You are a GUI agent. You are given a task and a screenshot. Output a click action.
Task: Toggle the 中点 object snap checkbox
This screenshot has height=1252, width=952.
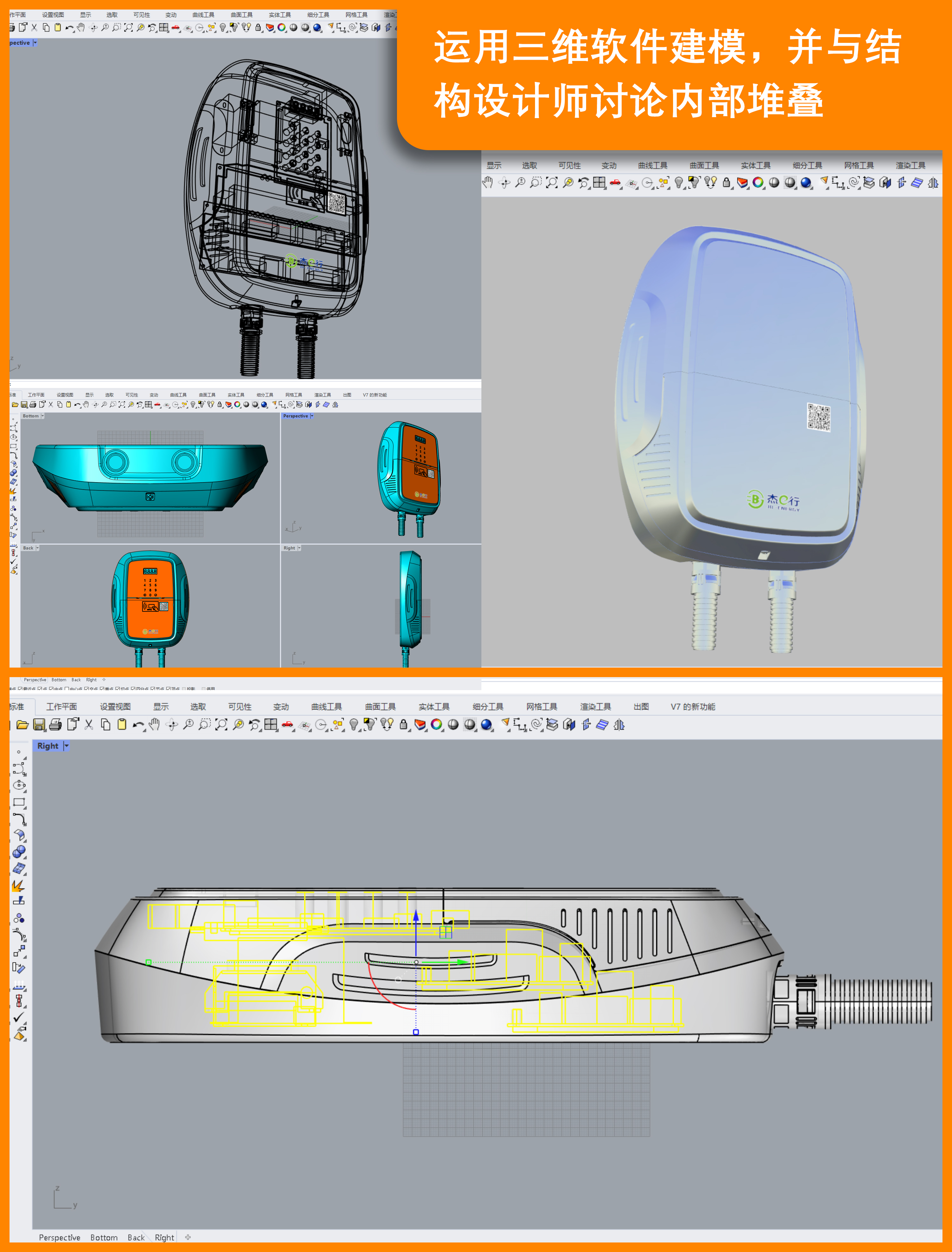[51, 689]
